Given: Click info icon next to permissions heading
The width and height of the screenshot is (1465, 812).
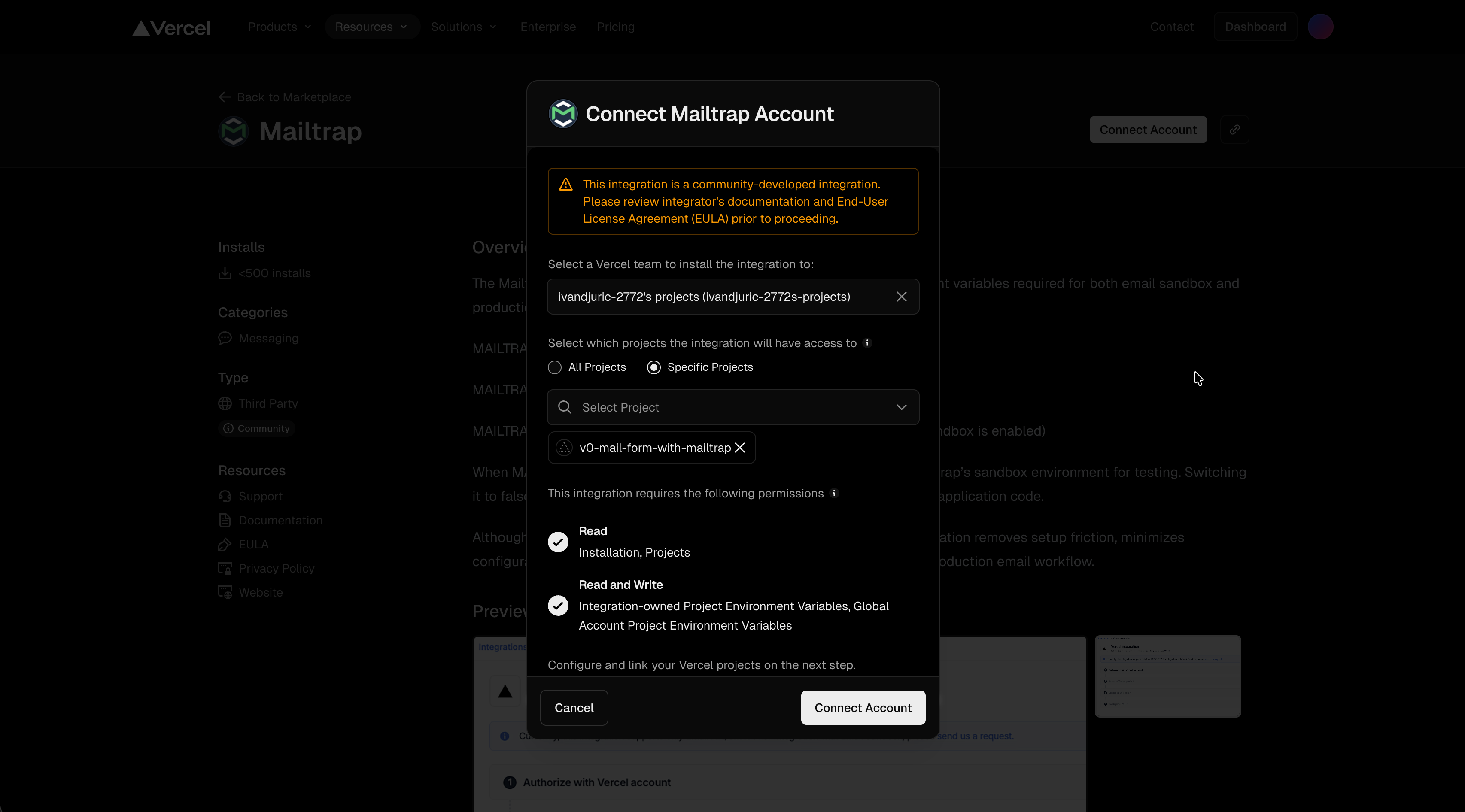Looking at the screenshot, I should click(x=834, y=493).
